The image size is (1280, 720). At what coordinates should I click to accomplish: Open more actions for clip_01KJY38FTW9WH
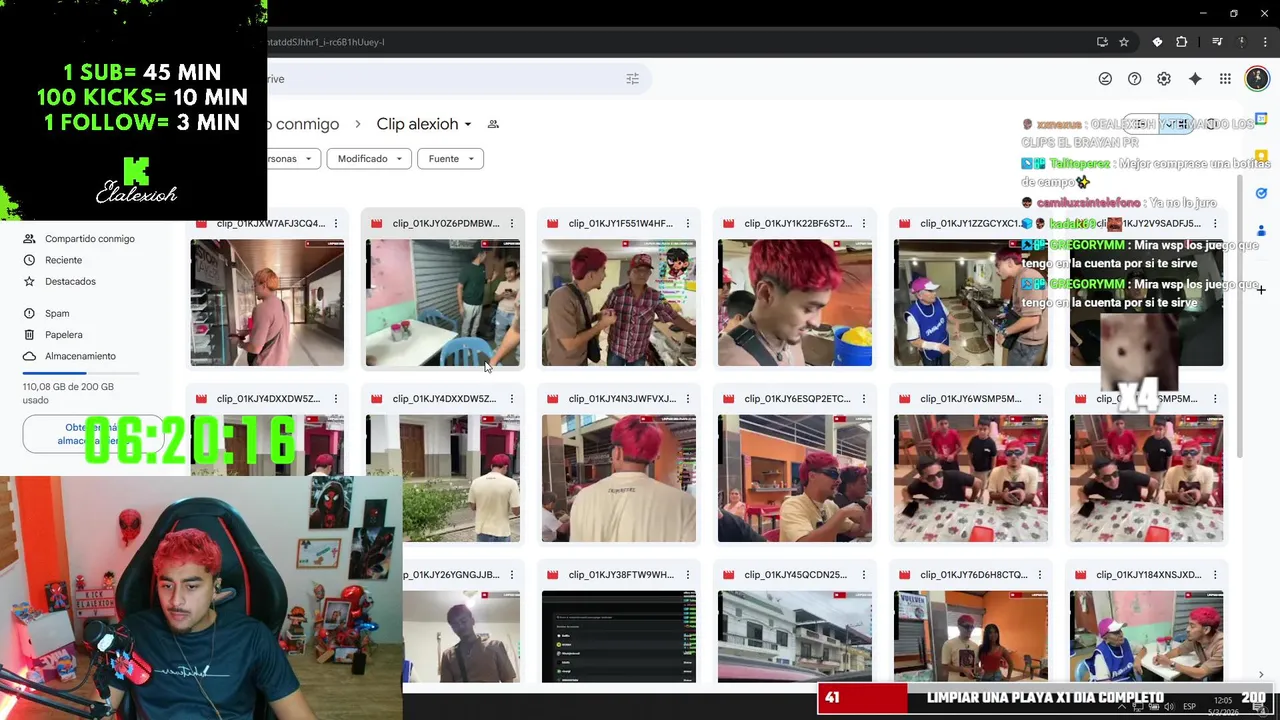click(x=688, y=575)
